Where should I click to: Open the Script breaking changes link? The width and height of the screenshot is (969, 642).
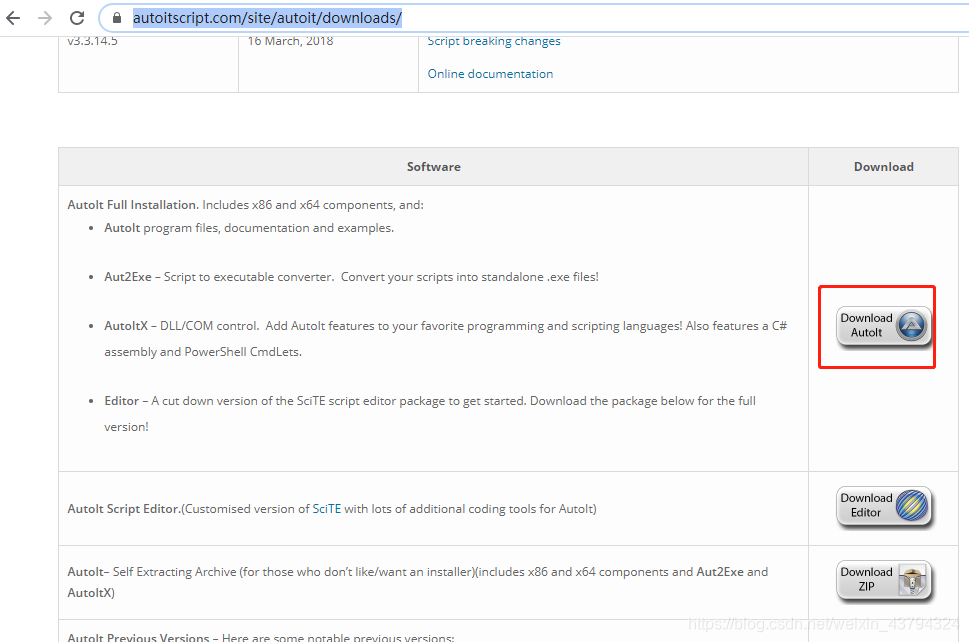click(x=494, y=41)
